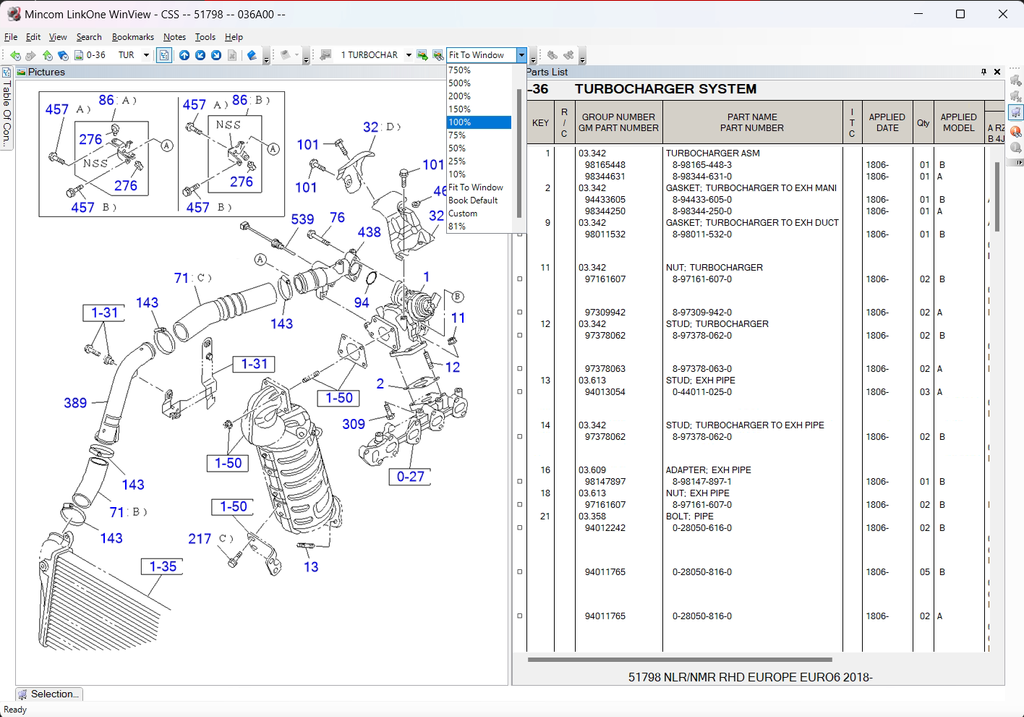The image size is (1024, 717).
Task: Tick the selection box for key 14 STUD
Action: click(x=519, y=437)
